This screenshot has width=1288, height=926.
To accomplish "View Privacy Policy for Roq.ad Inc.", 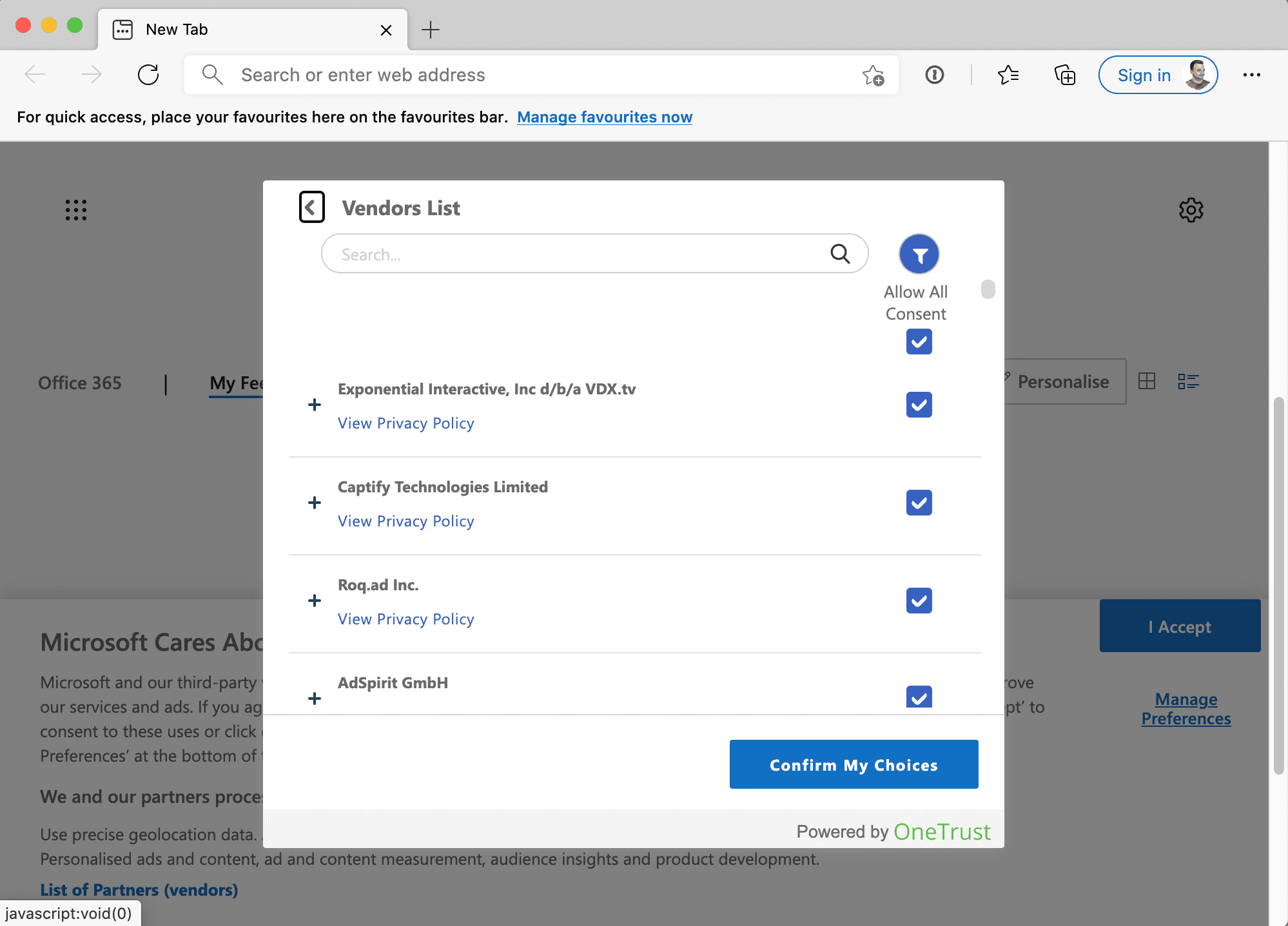I will coord(406,619).
